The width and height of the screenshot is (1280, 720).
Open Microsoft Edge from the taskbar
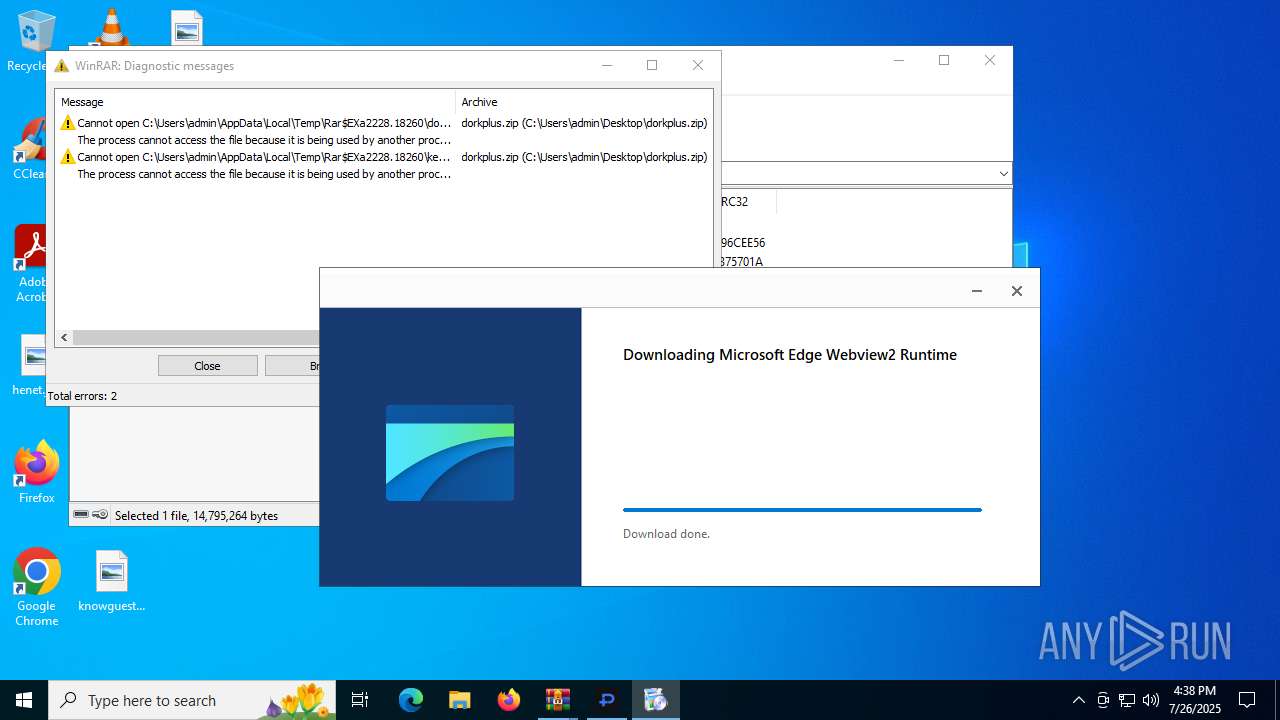[x=411, y=700]
